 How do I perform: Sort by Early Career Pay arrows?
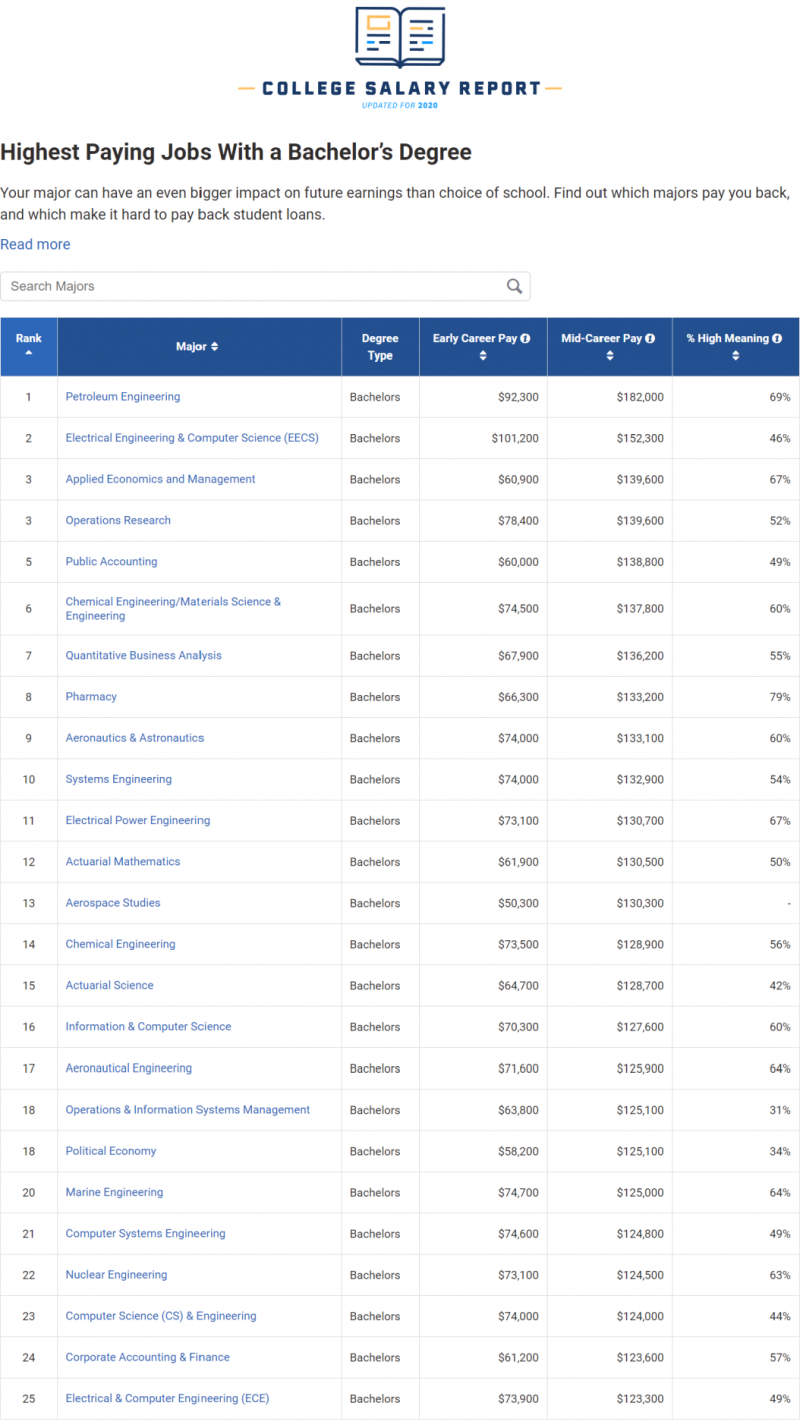coord(483,356)
